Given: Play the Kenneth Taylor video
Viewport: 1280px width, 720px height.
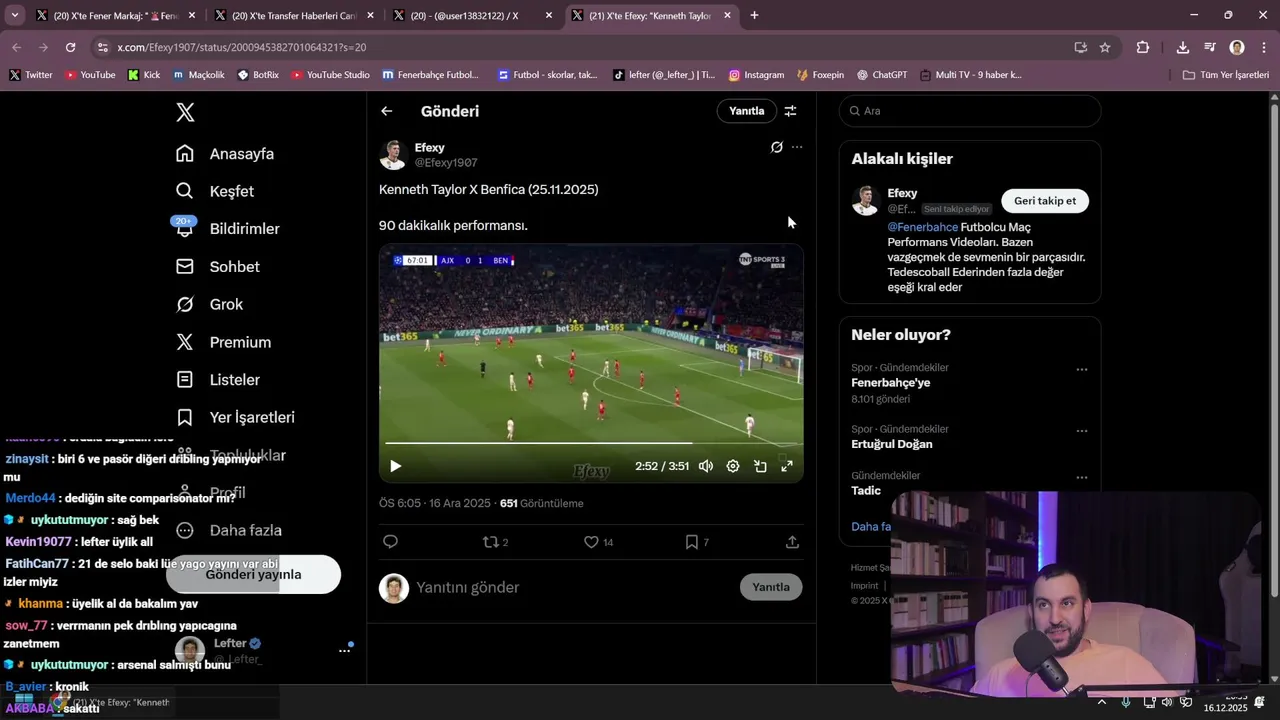Looking at the screenshot, I should 396,466.
